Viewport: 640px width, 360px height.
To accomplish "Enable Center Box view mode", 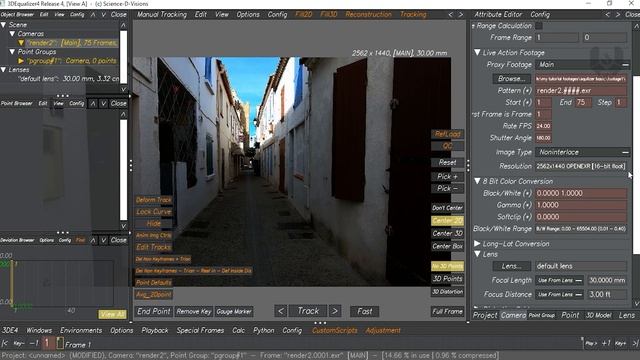I will click(x=447, y=246).
